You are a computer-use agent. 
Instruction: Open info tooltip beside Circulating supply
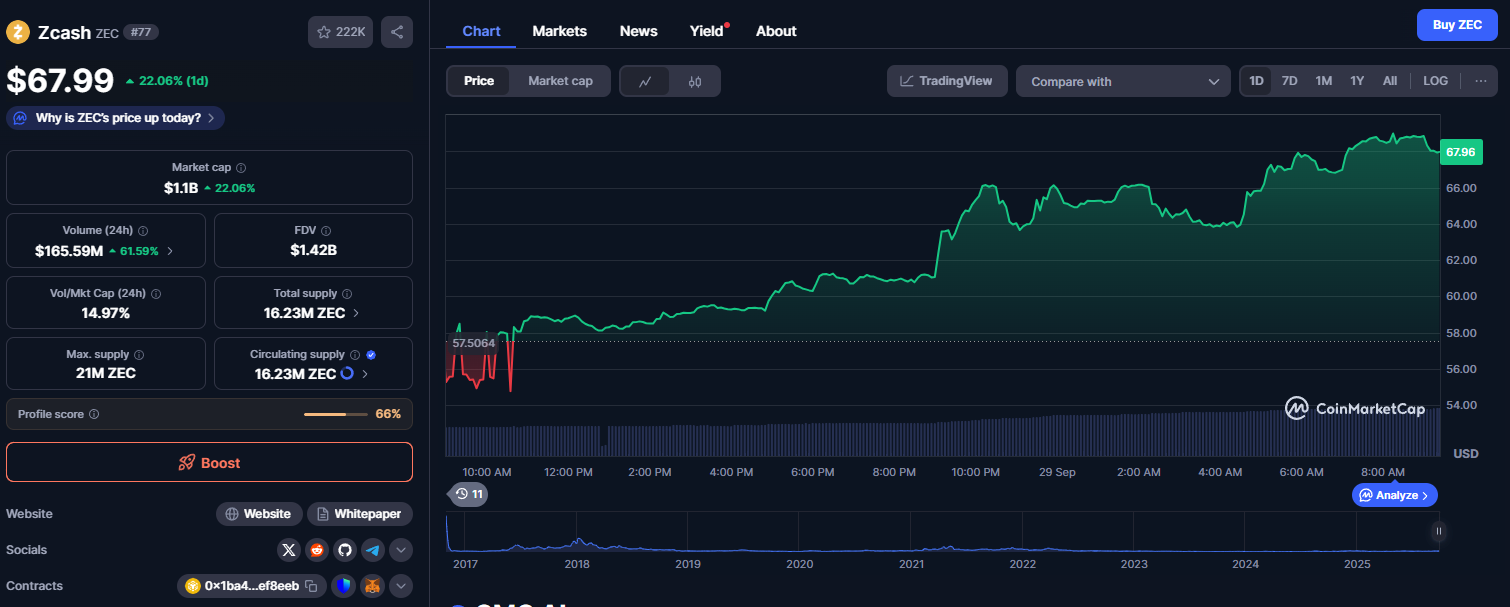pyautogui.click(x=355, y=355)
